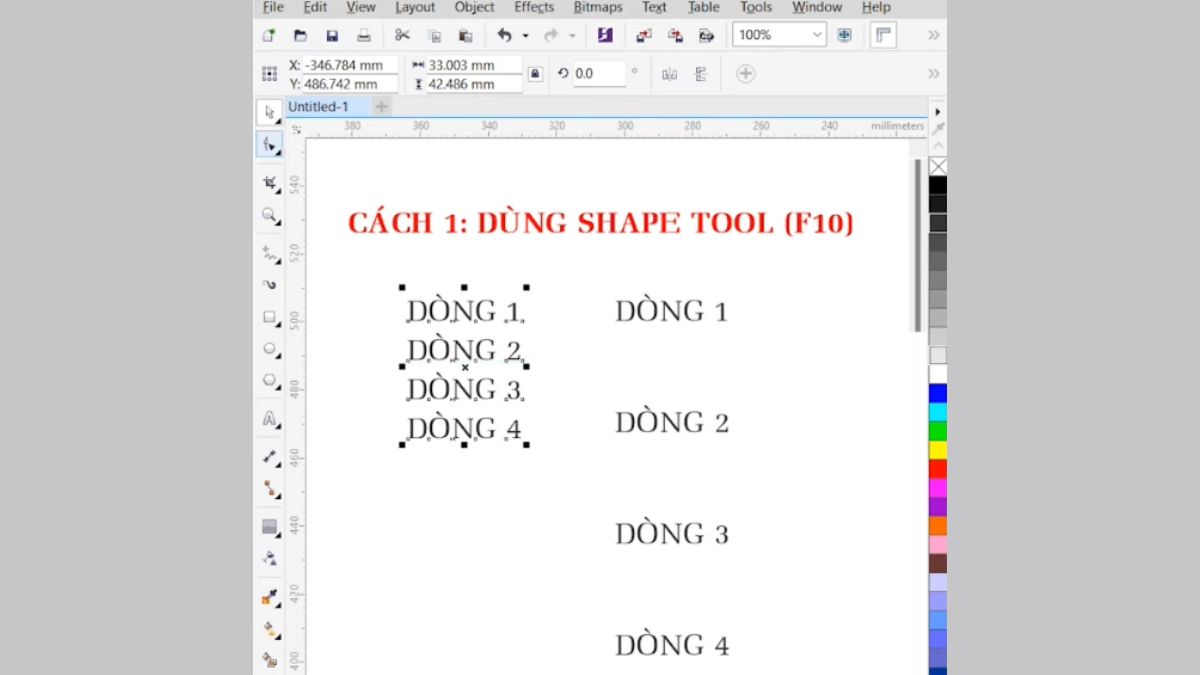The image size is (1200, 675).
Task: Create a new document from toolbar
Action: point(268,35)
